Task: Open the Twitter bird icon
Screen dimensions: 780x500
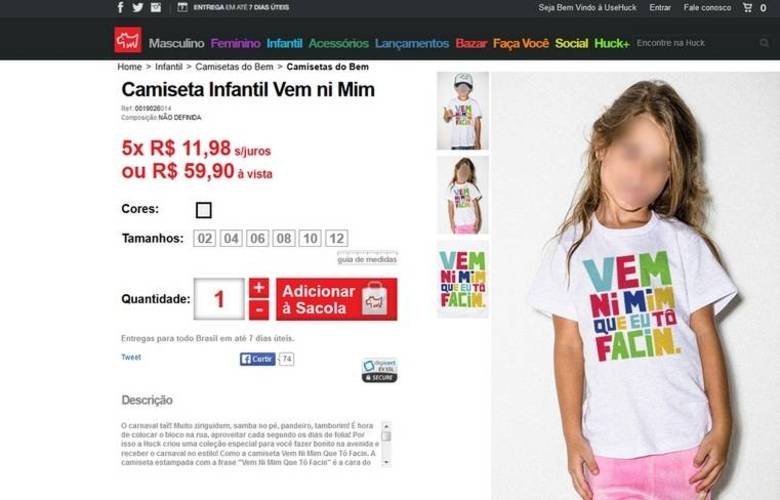Action: tap(138, 7)
